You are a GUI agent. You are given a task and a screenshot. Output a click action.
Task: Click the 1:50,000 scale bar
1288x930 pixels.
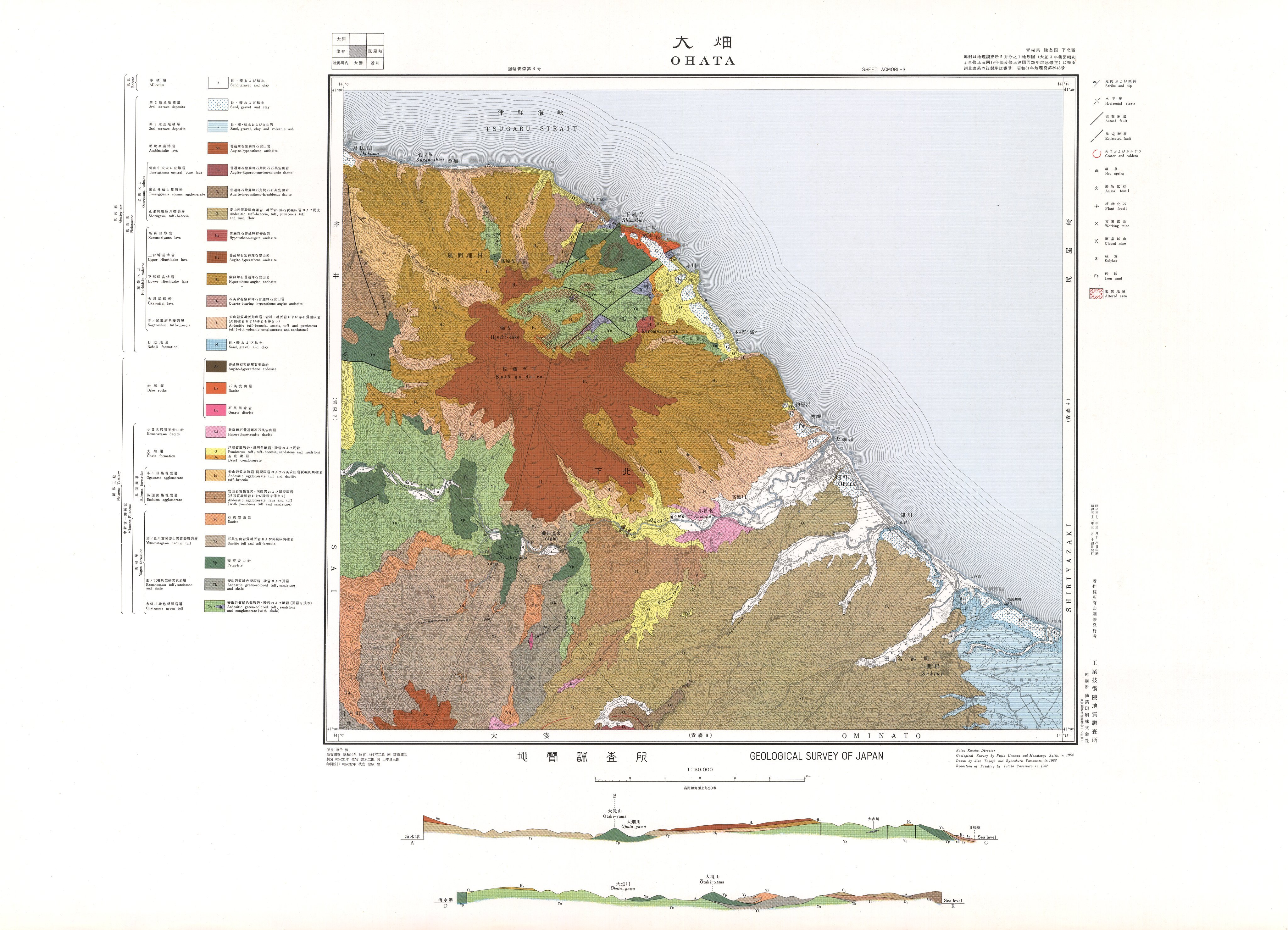pyautogui.click(x=700, y=781)
